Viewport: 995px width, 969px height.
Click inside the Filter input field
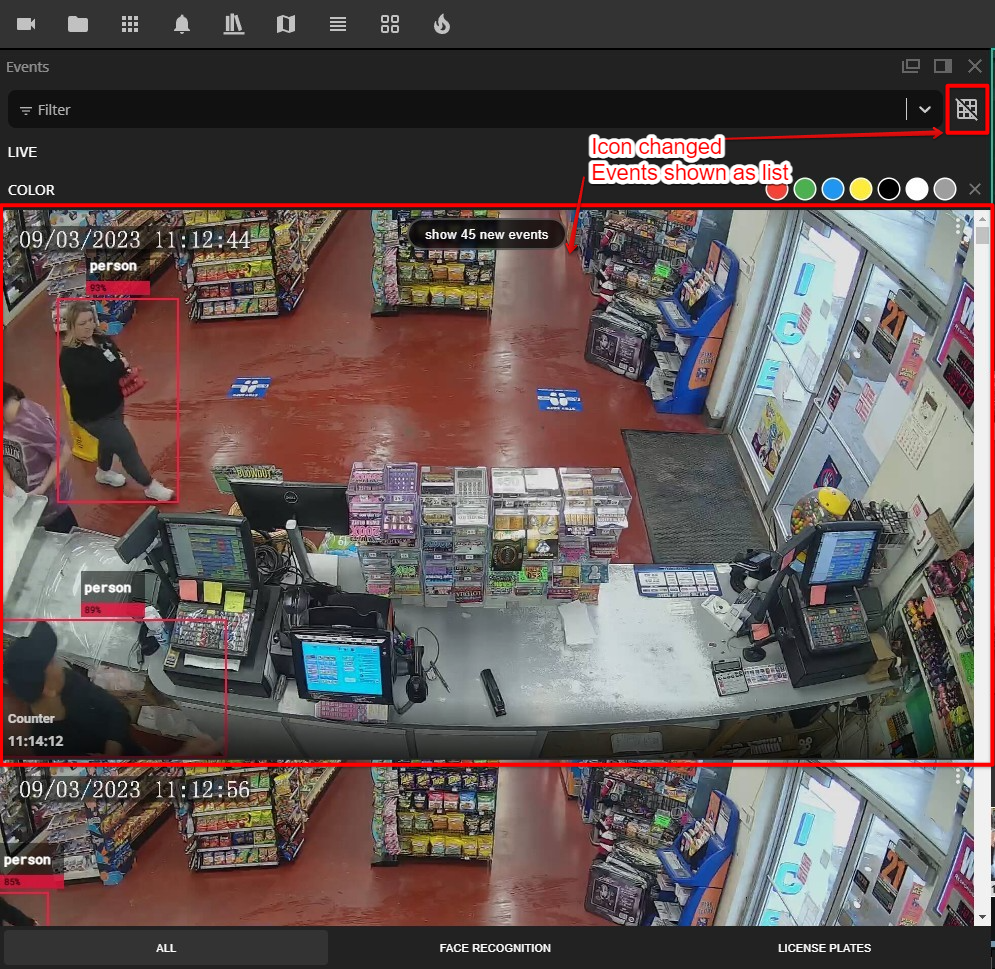click(x=450, y=109)
